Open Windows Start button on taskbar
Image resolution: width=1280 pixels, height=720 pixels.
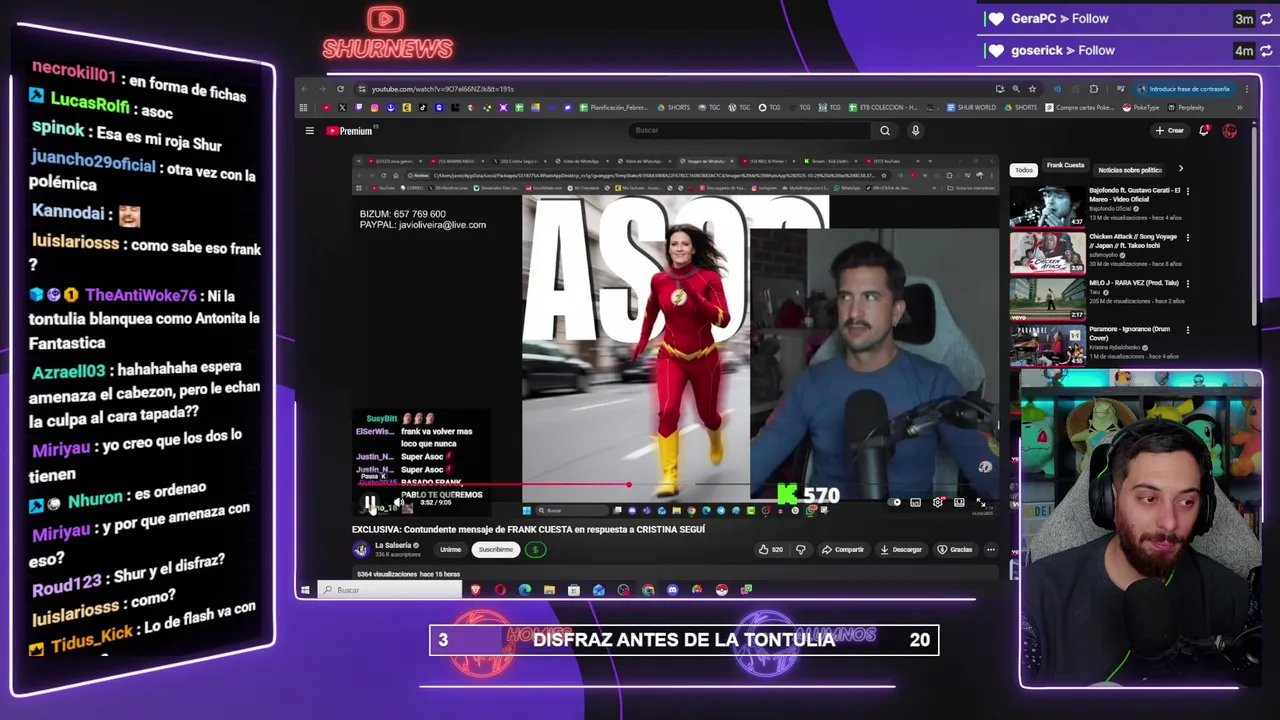(x=305, y=590)
